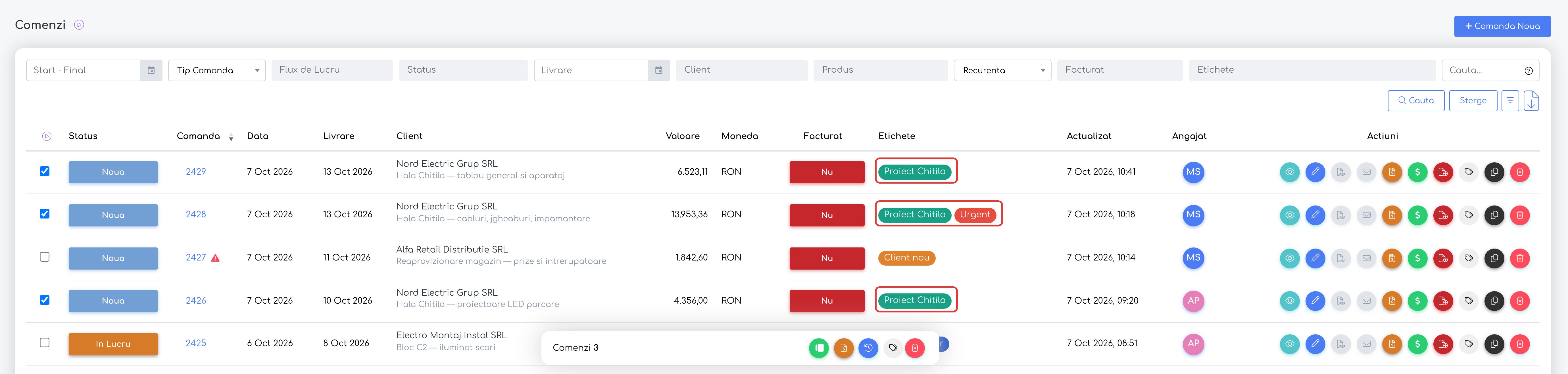Uncheck order 2429 checkbox
1568x374 pixels.
click(44, 171)
